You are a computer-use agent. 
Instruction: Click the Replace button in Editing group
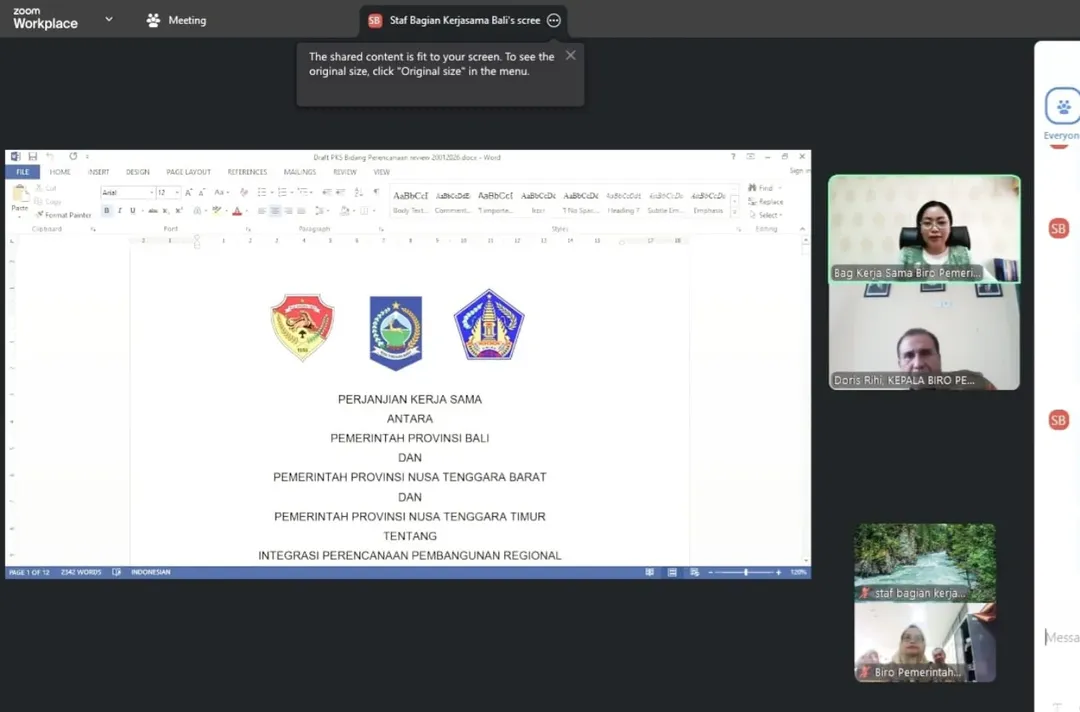point(766,202)
